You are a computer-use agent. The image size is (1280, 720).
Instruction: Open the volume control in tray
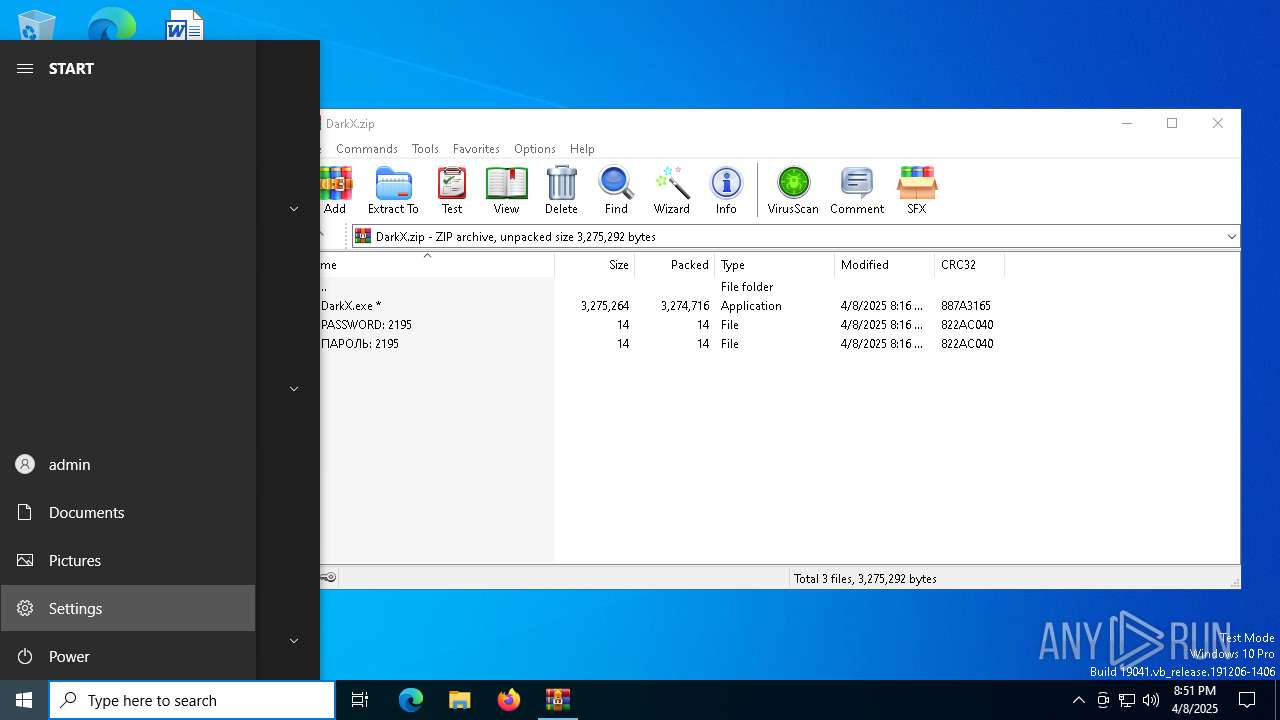point(1151,700)
